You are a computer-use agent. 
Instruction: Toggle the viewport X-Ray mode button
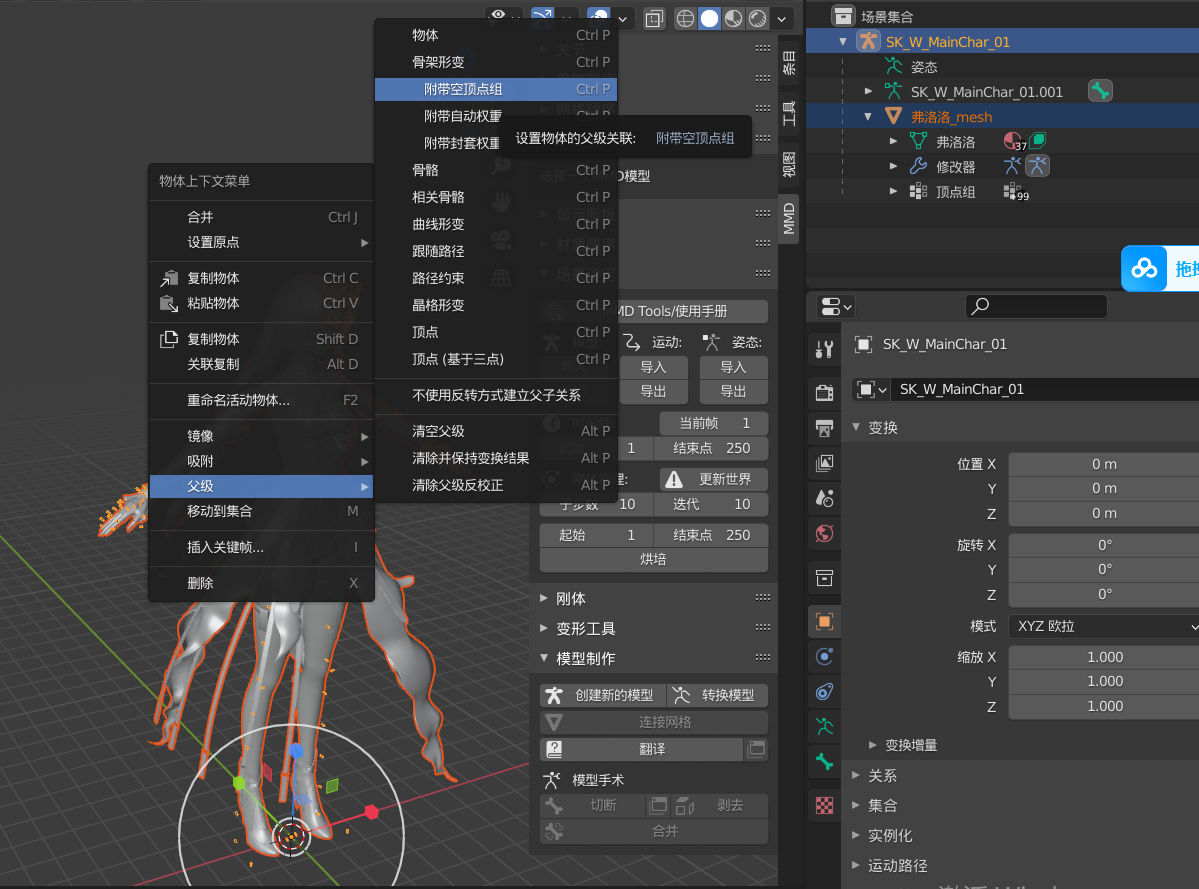pyautogui.click(x=654, y=18)
